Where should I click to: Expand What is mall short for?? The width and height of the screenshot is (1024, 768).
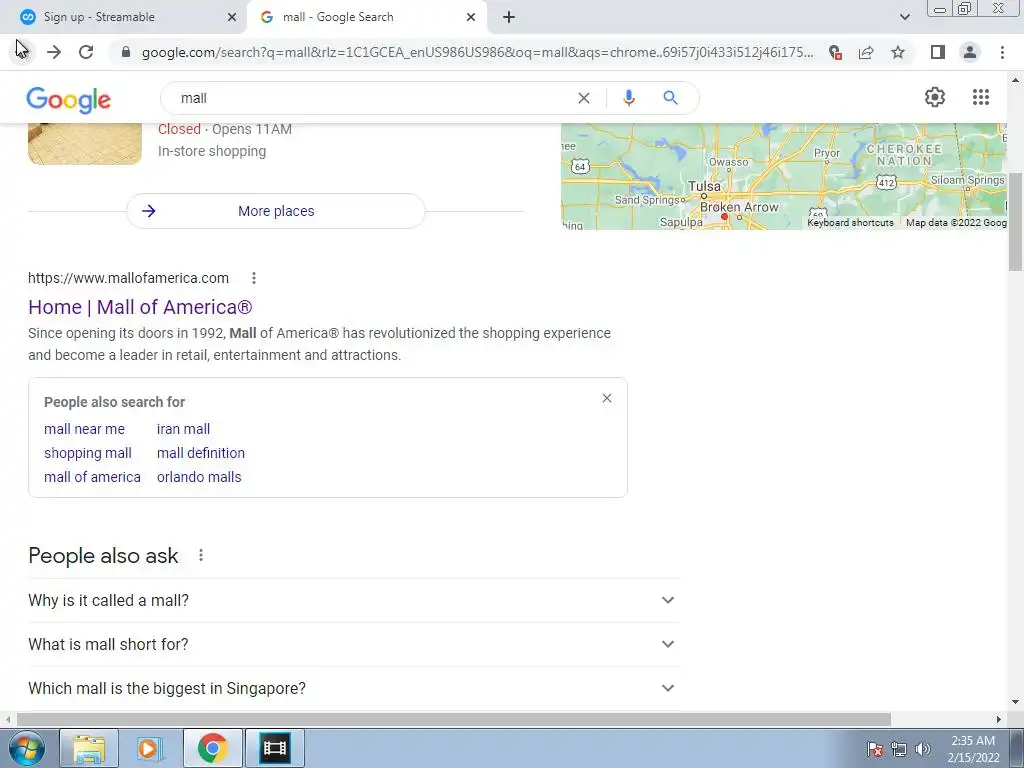(353, 644)
